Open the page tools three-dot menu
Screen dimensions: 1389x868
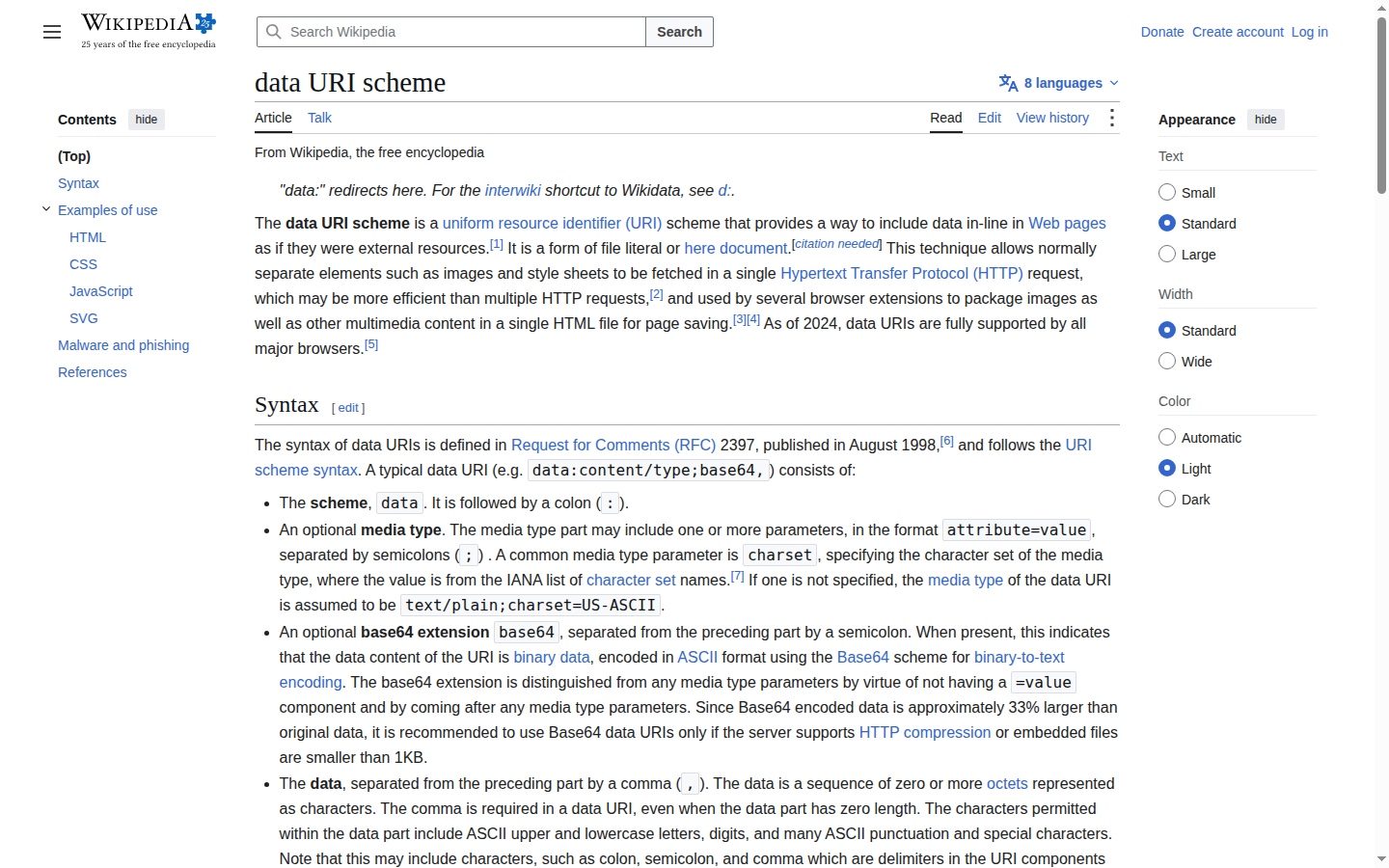pyautogui.click(x=1112, y=118)
